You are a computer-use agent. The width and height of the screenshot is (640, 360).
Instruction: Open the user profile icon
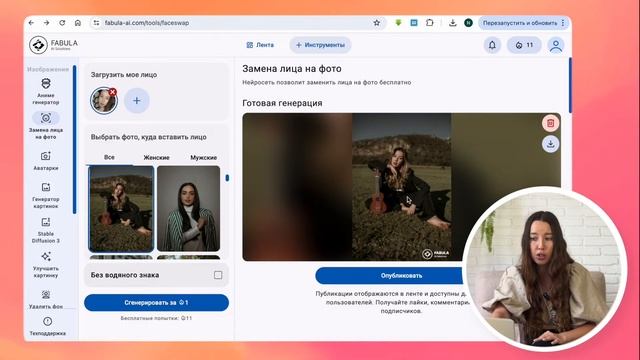click(x=556, y=45)
